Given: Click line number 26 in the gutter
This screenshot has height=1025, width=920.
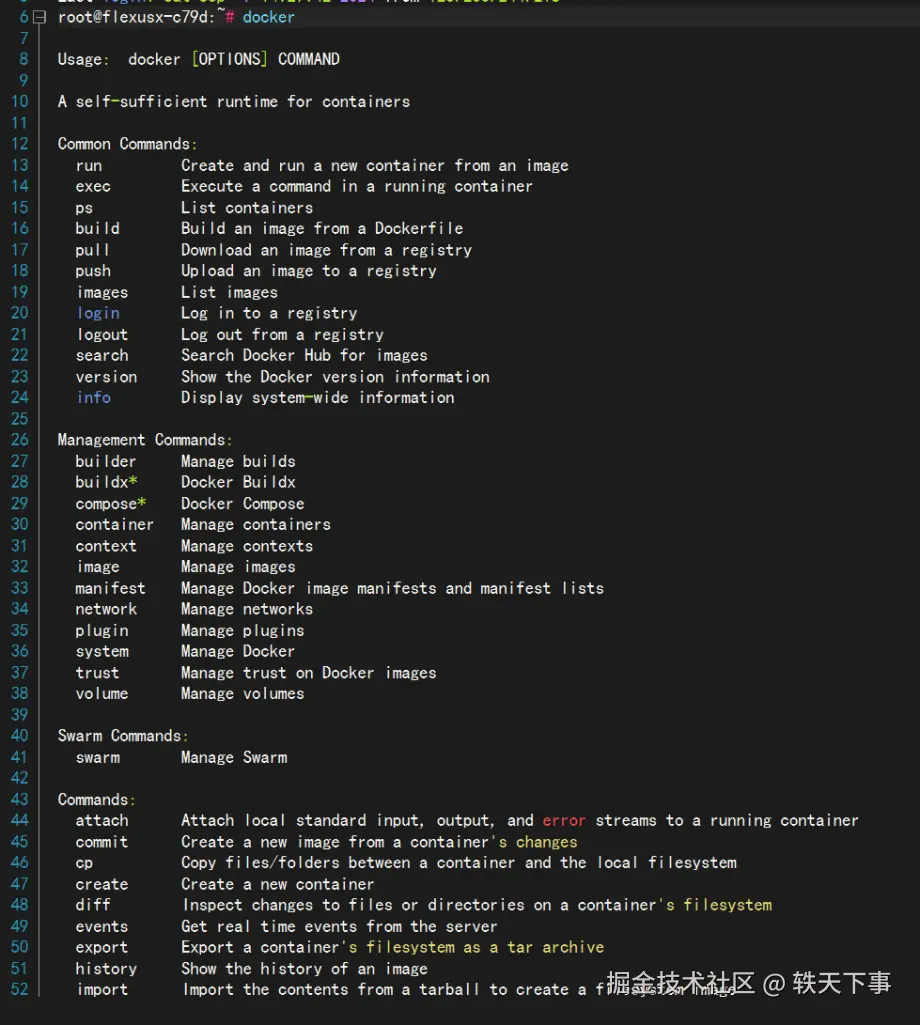Looking at the screenshot, I should pyautogui.click(x=20, y=440).
